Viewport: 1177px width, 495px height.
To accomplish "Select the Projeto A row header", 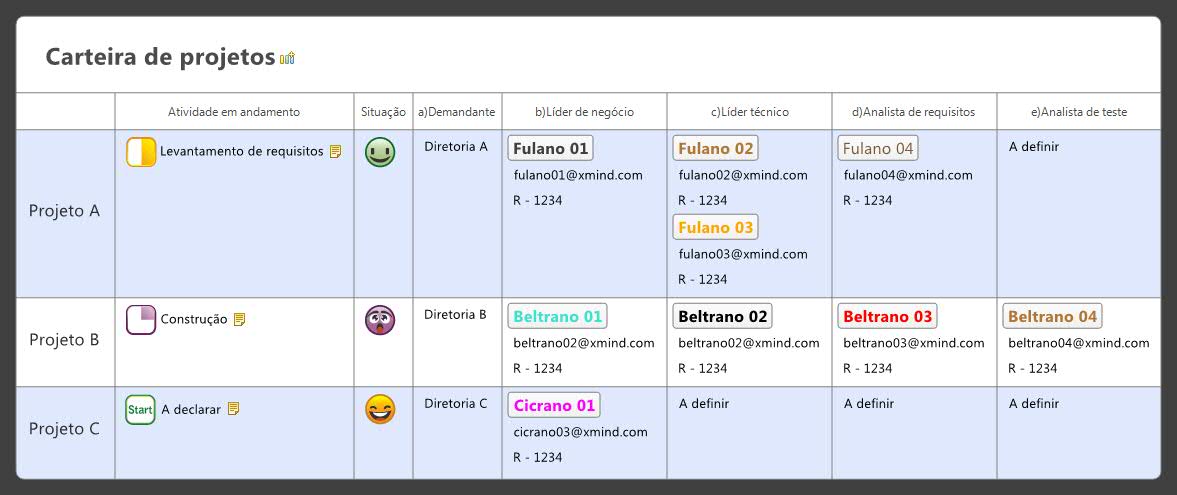I will coord(65,212).
